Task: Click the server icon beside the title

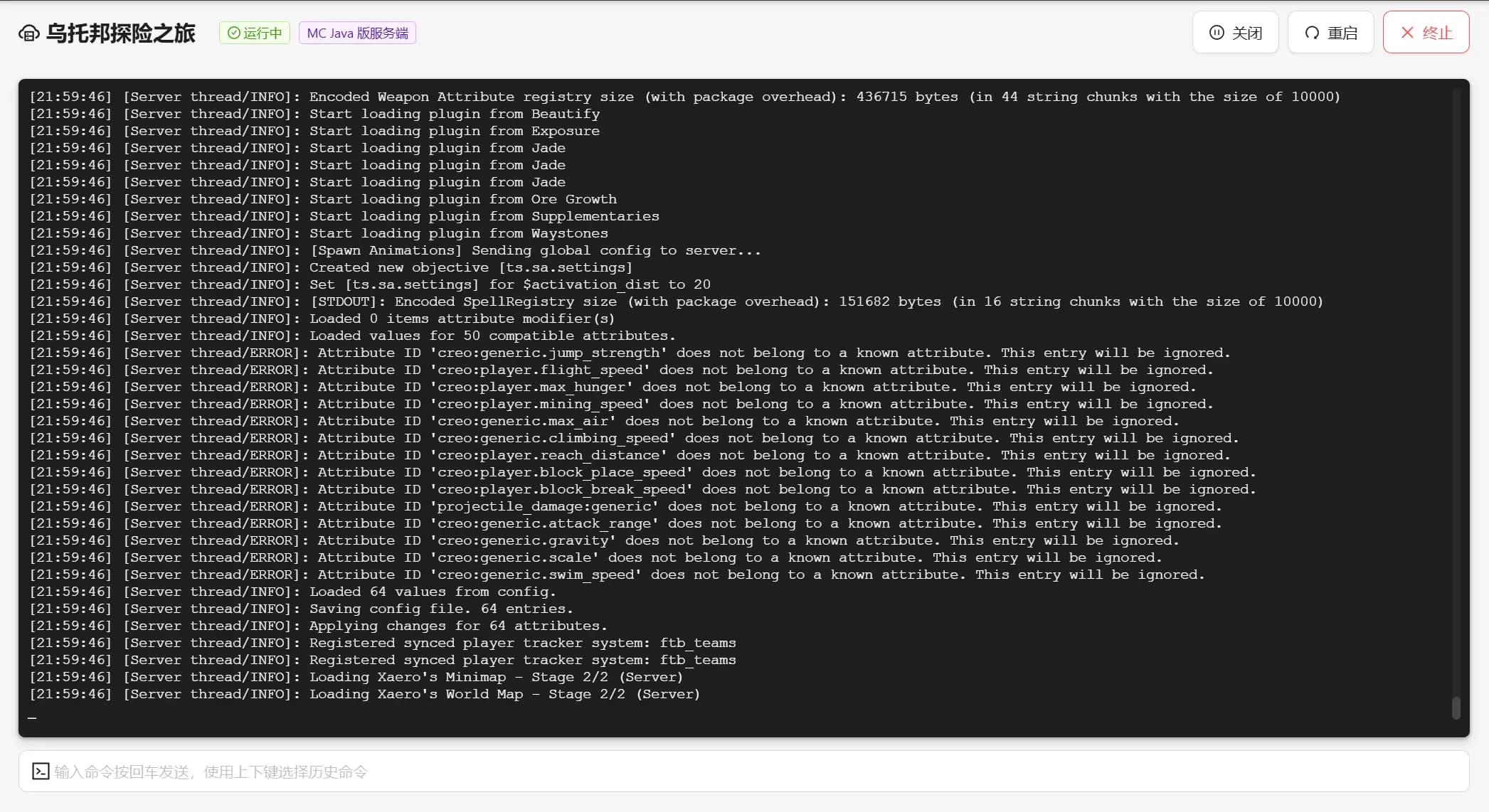Action: click(28, 33)
